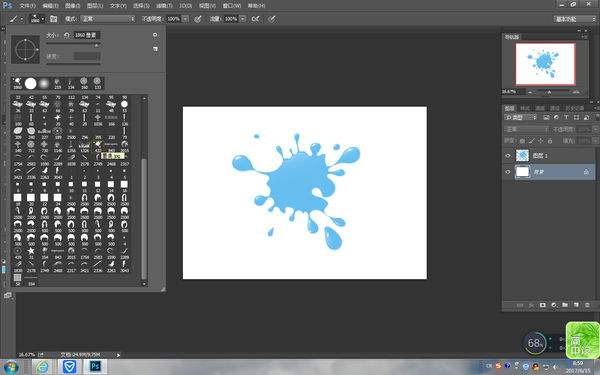
Task: Toggle the brush panel icon in options bar
Action: click(54, 19)
